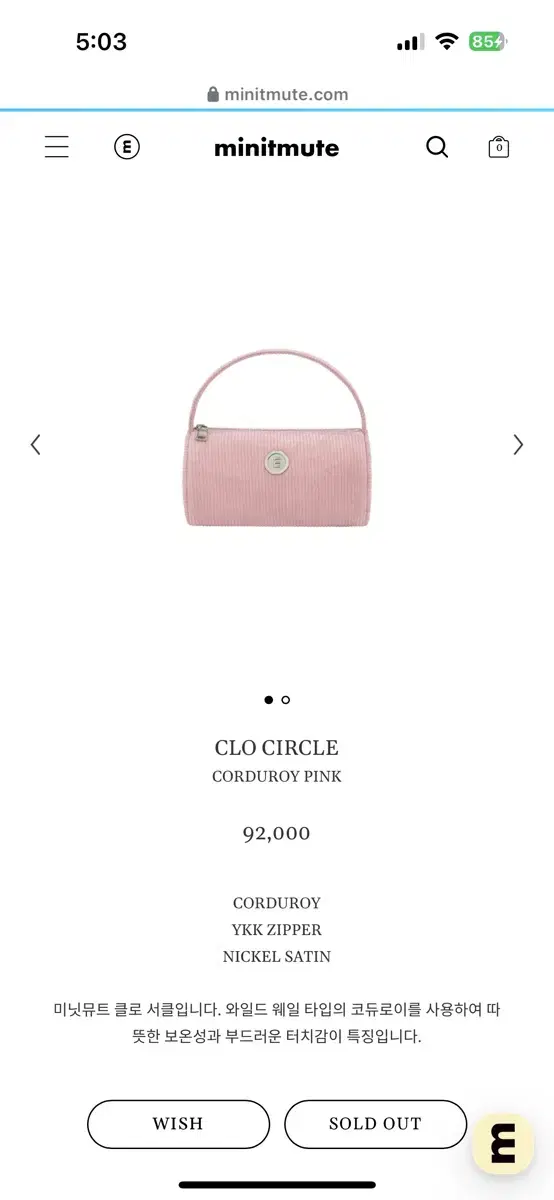Tap the yellow floating E chat icon
The width and height of the screenshot is (554, 1200).
click(503, 1144)
